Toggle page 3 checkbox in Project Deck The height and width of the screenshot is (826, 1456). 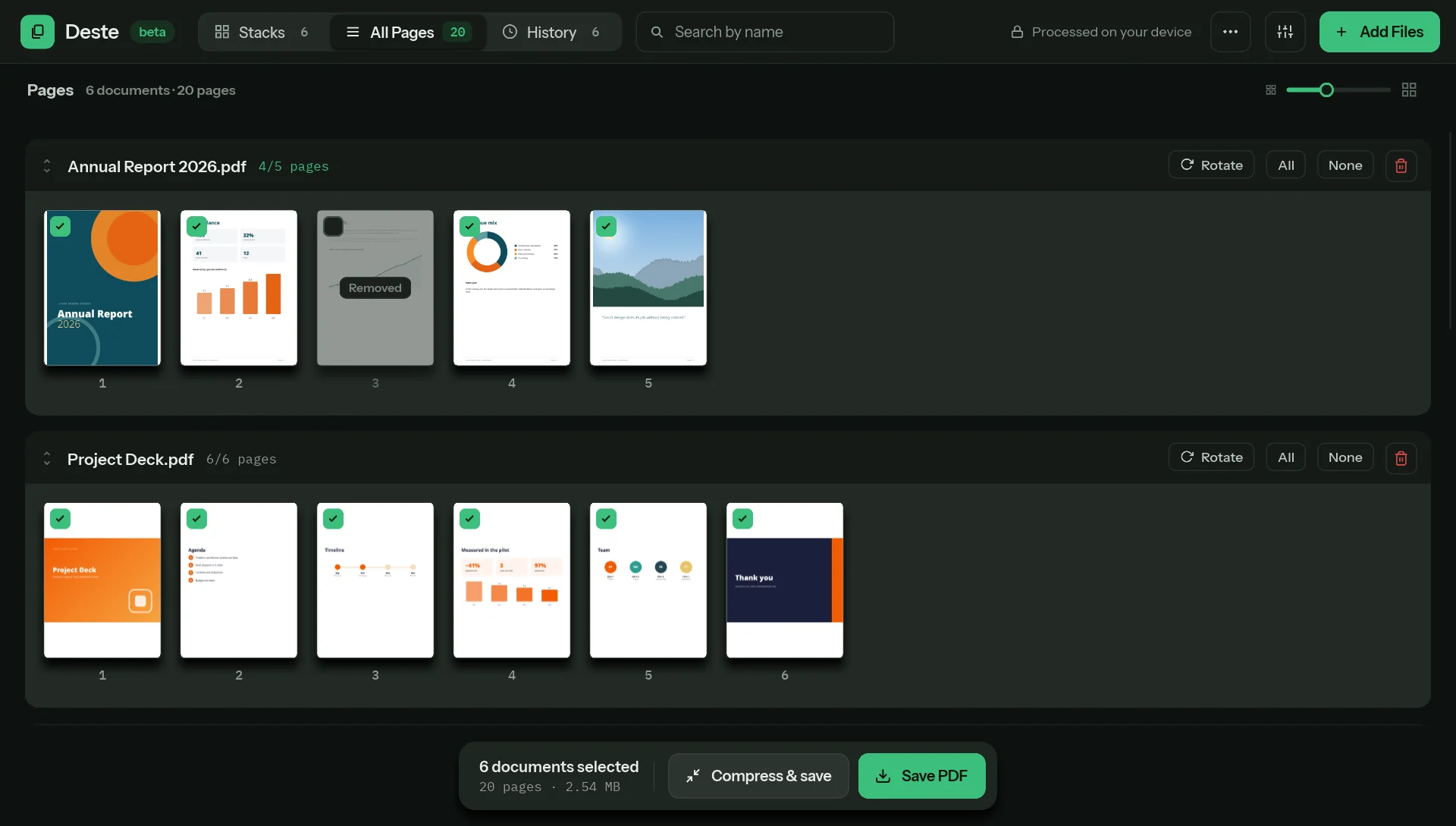point(333,519)
